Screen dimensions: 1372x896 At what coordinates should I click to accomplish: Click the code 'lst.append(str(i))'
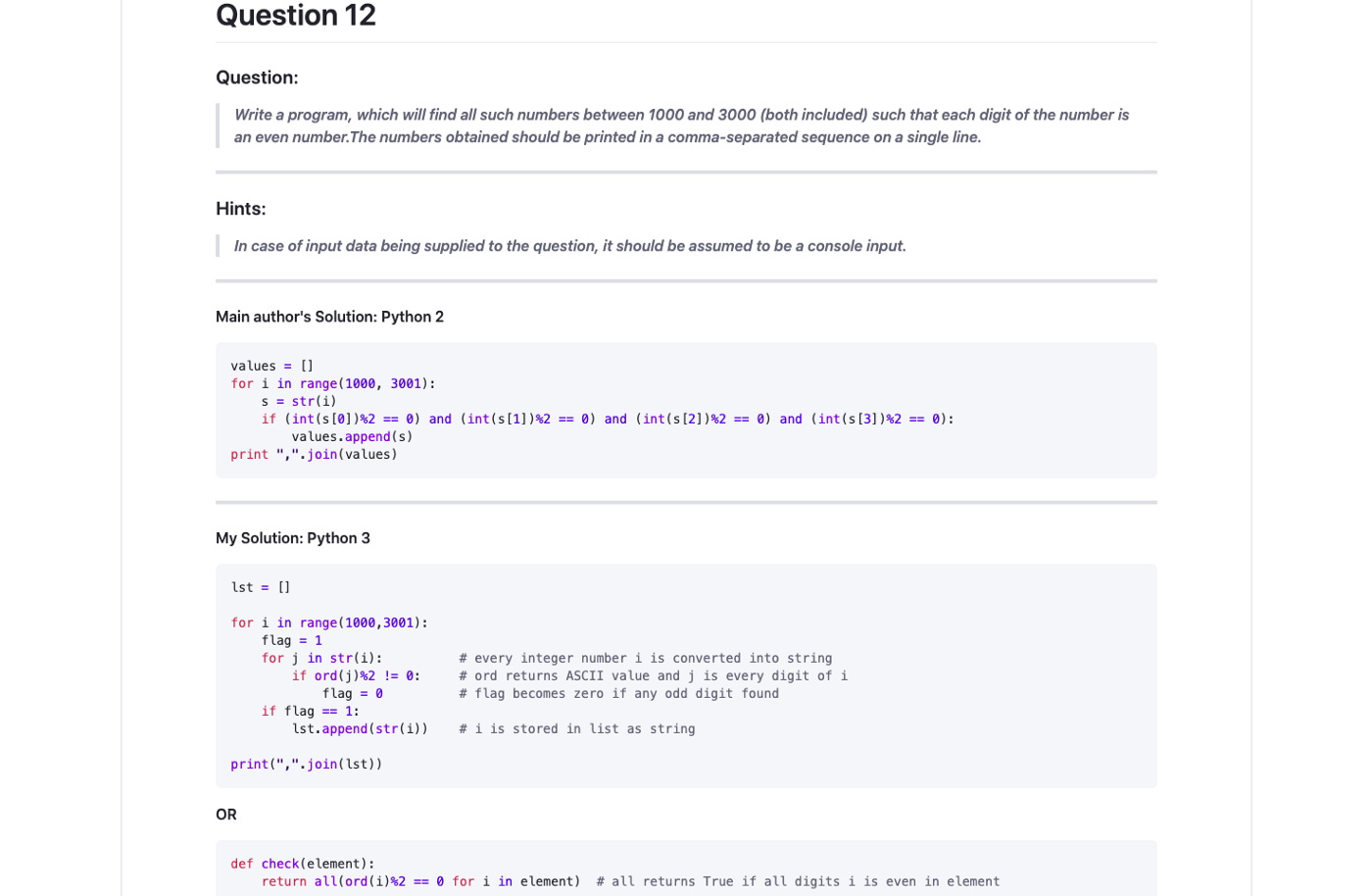(360, 728)
